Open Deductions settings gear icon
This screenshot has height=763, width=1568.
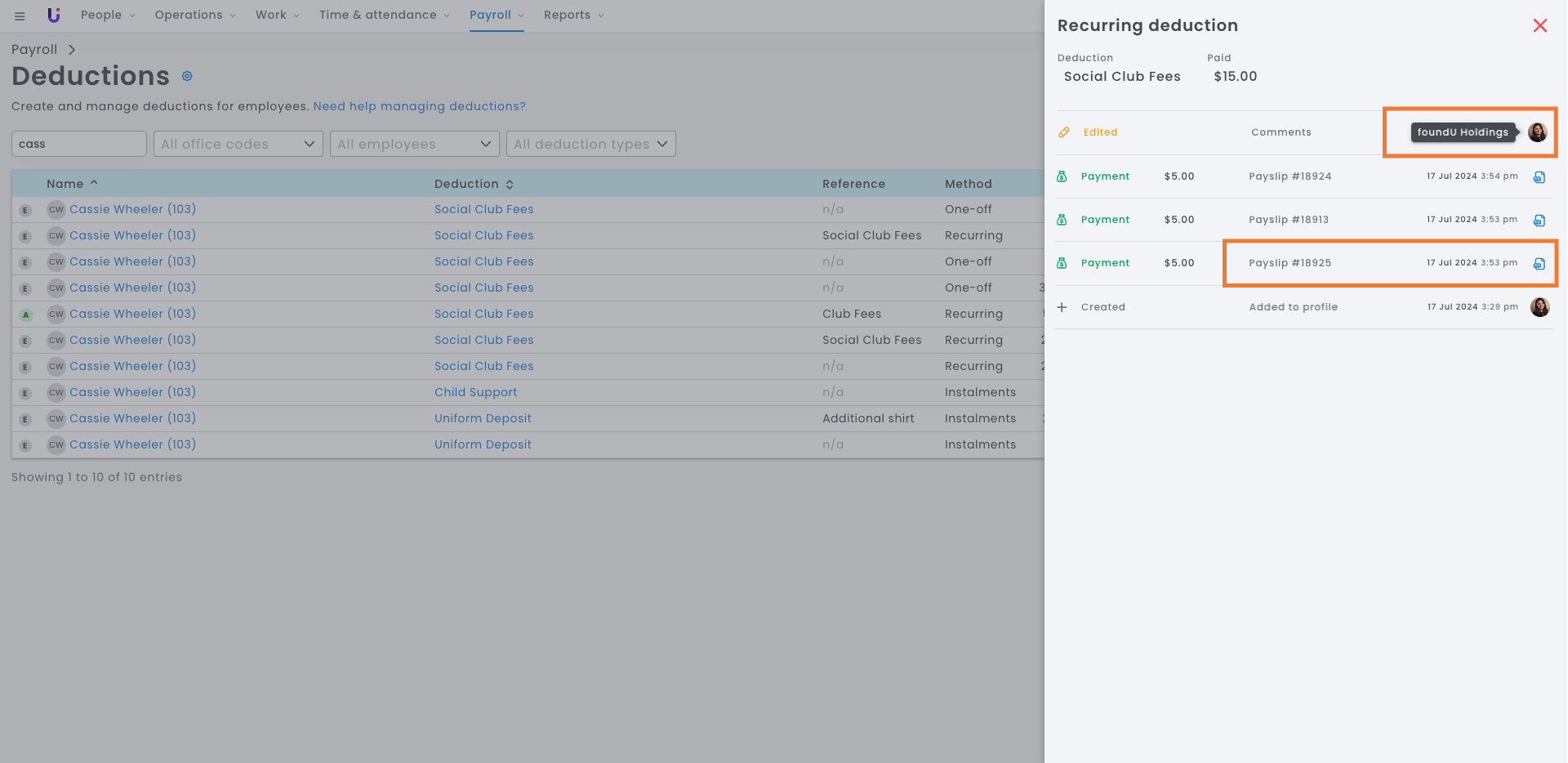[x=187, y=76]
